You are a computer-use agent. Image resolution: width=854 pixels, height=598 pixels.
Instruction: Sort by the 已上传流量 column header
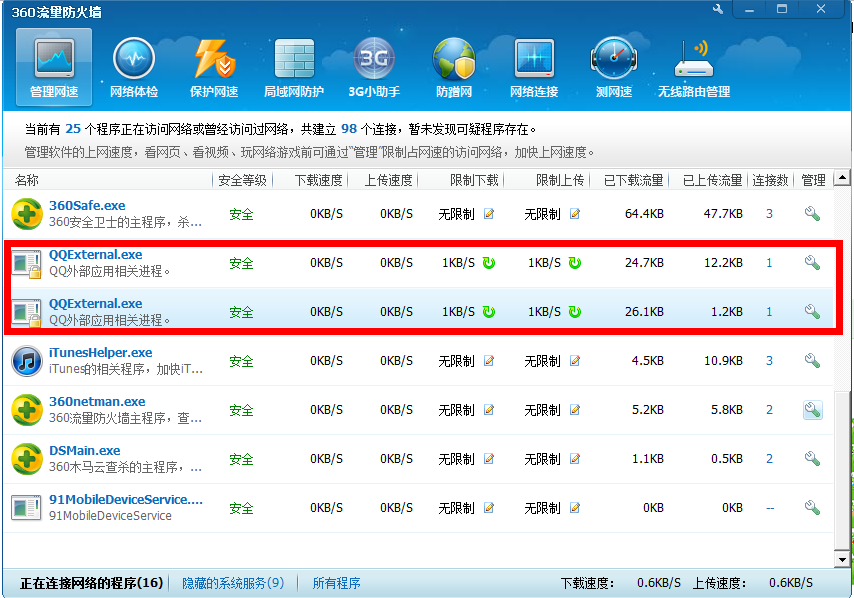coord(712,180)
